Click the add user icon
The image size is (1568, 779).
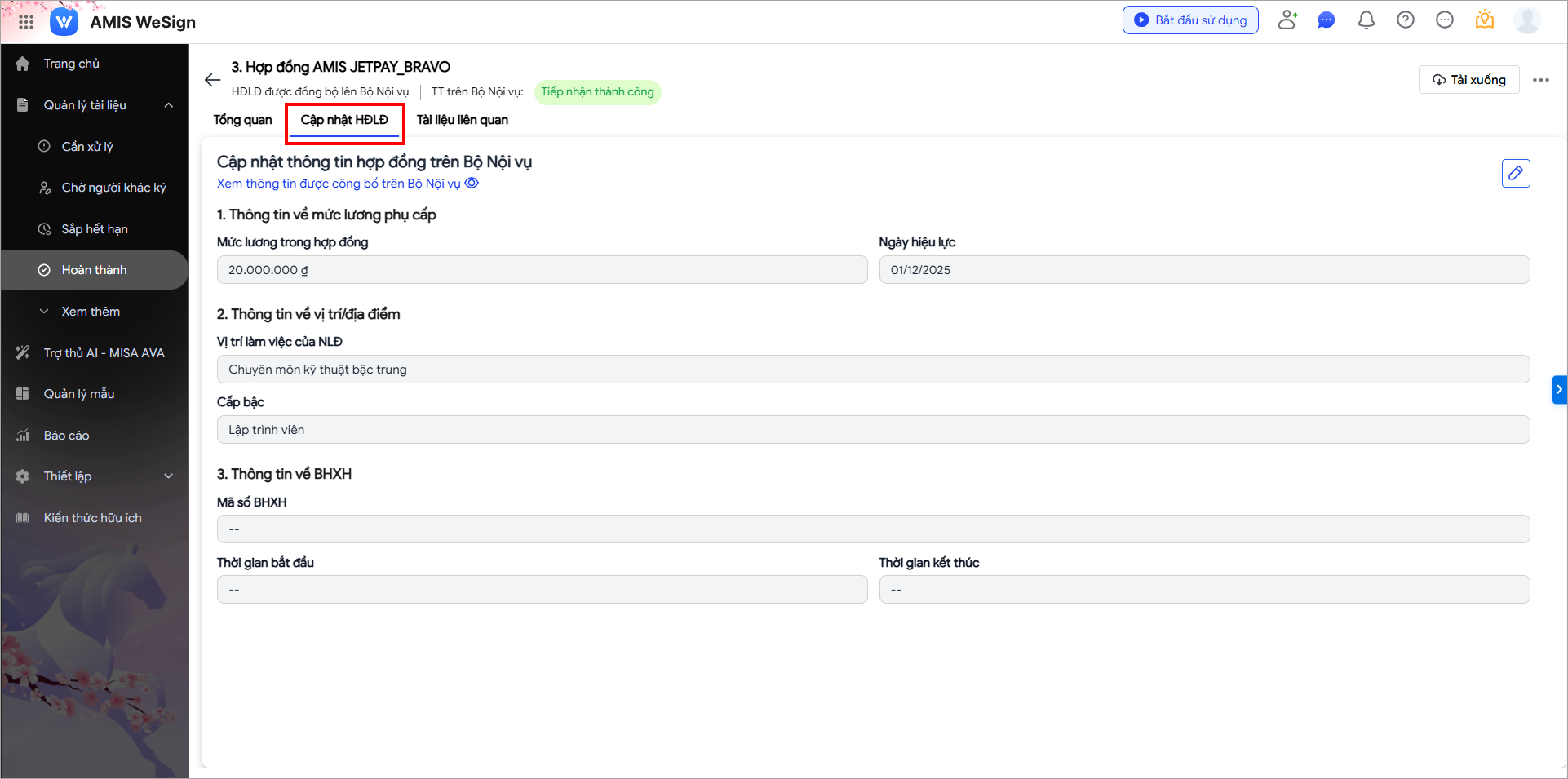coord(1287,20)
